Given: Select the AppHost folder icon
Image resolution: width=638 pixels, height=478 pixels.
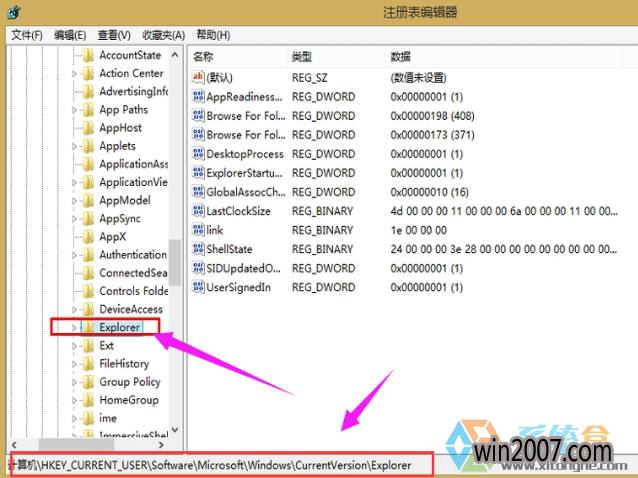Looking at the screenshot, I should (x=88, y=128).
